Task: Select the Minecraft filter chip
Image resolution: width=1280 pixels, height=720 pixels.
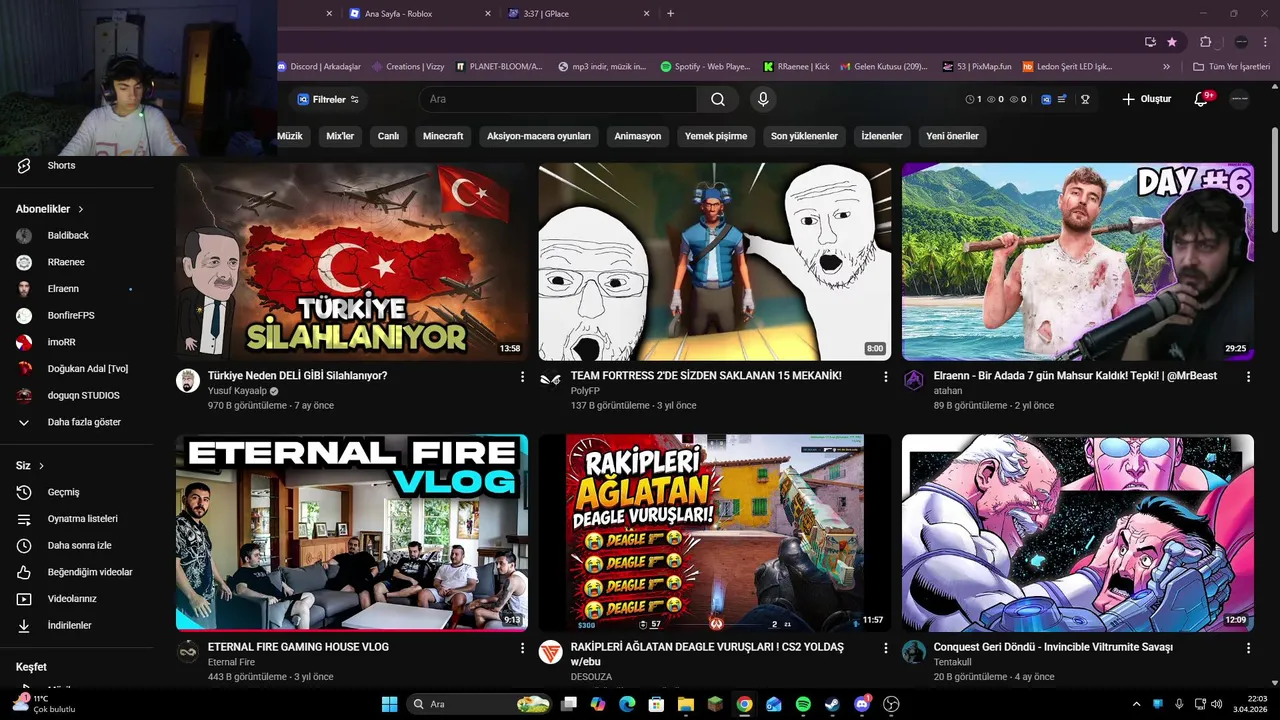Action: click(443, 136)
